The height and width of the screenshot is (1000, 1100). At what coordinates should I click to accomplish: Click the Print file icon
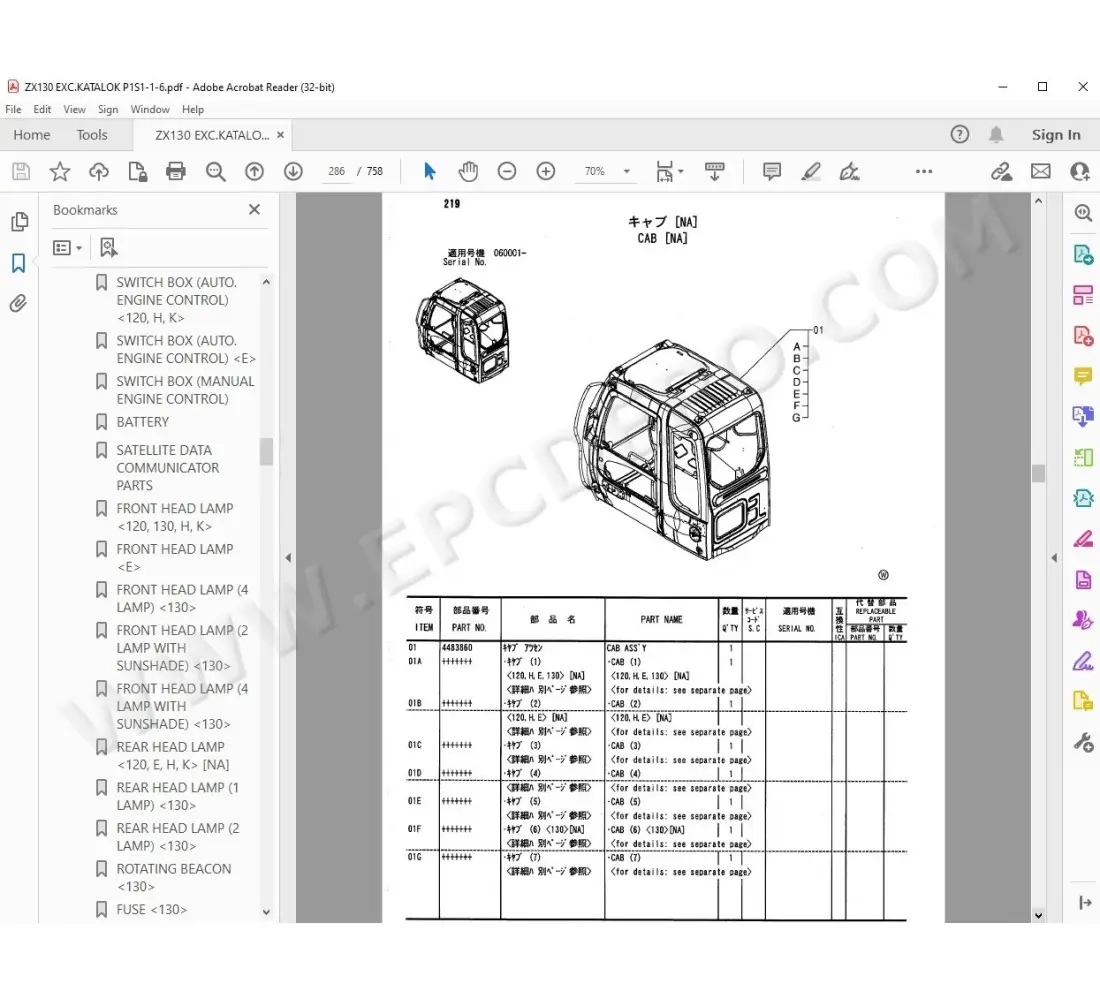176,172
